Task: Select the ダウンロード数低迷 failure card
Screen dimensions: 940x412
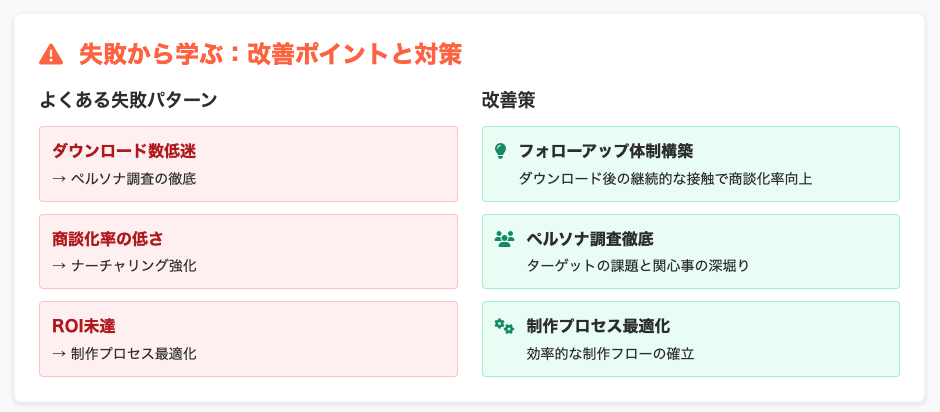Action: point(248,164)
